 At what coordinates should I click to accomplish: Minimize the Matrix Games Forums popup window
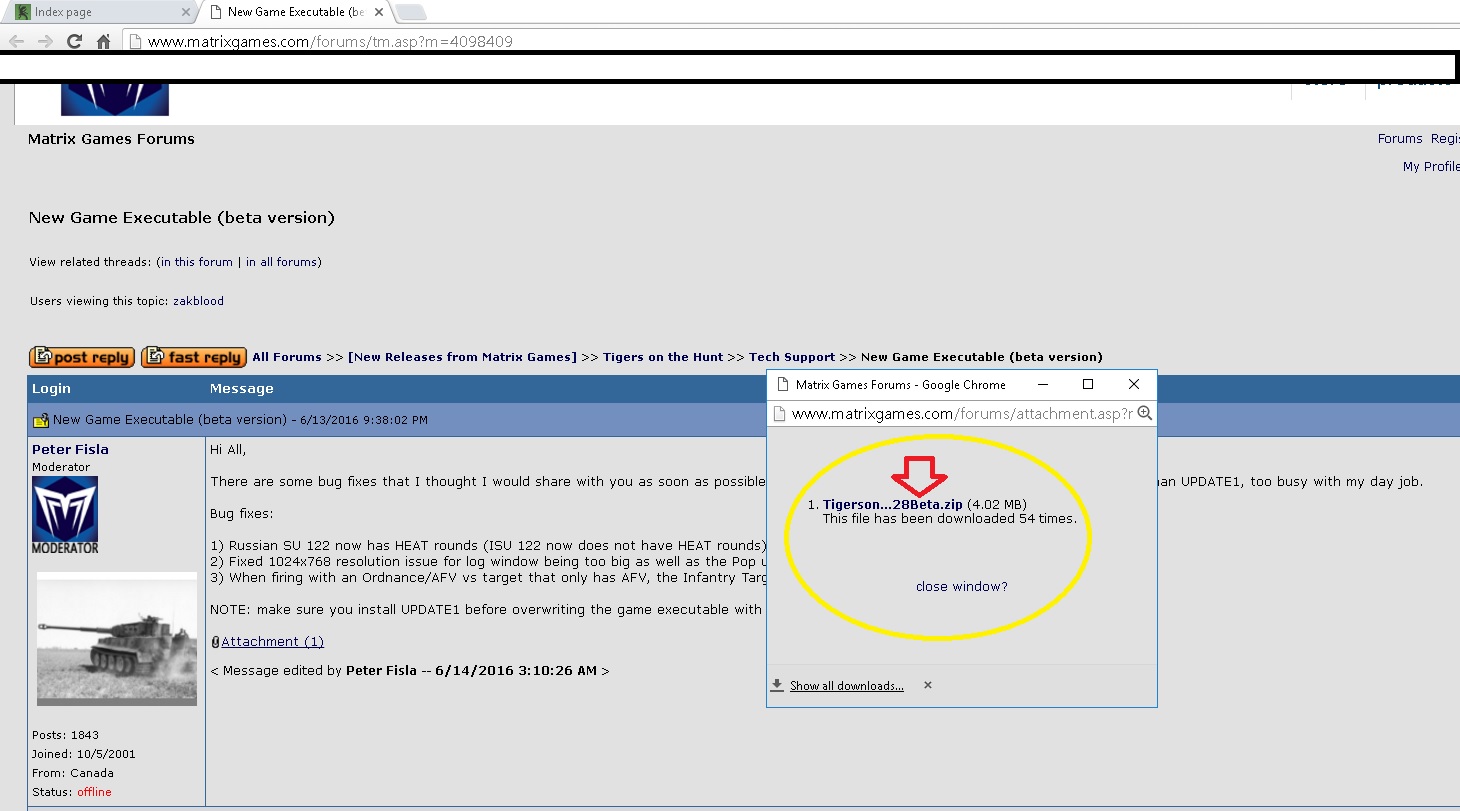pos(1043,384)
